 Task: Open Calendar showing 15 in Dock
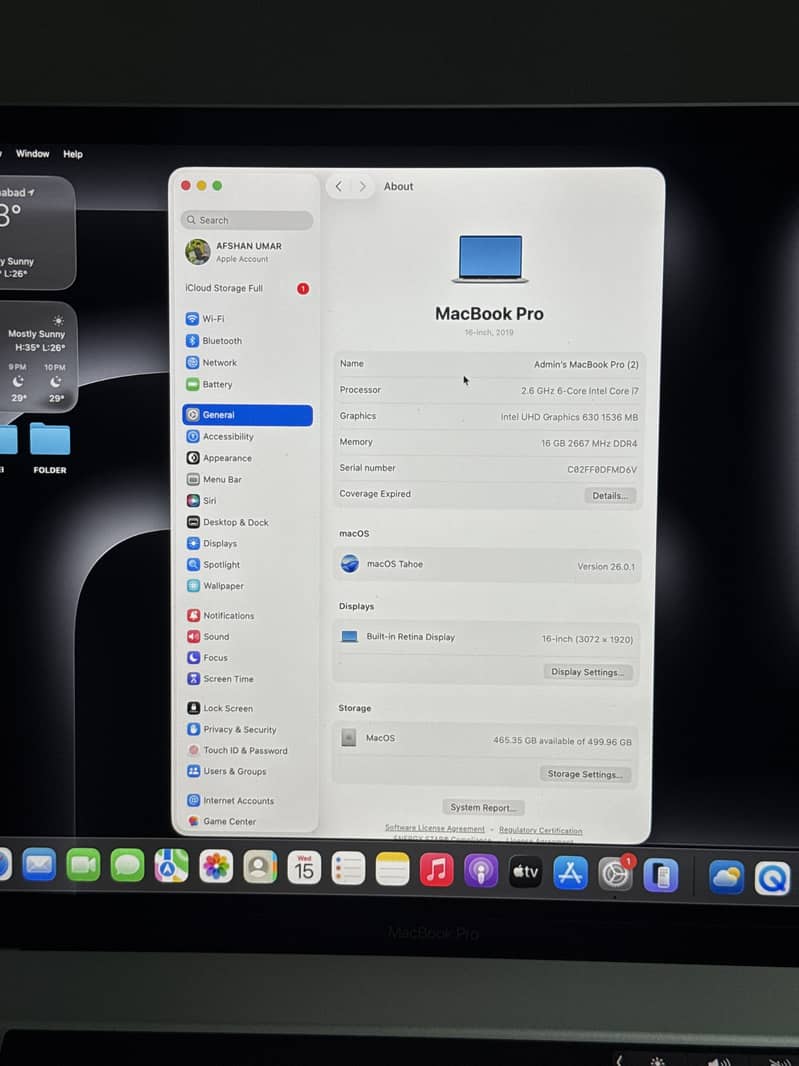[304, 868]
